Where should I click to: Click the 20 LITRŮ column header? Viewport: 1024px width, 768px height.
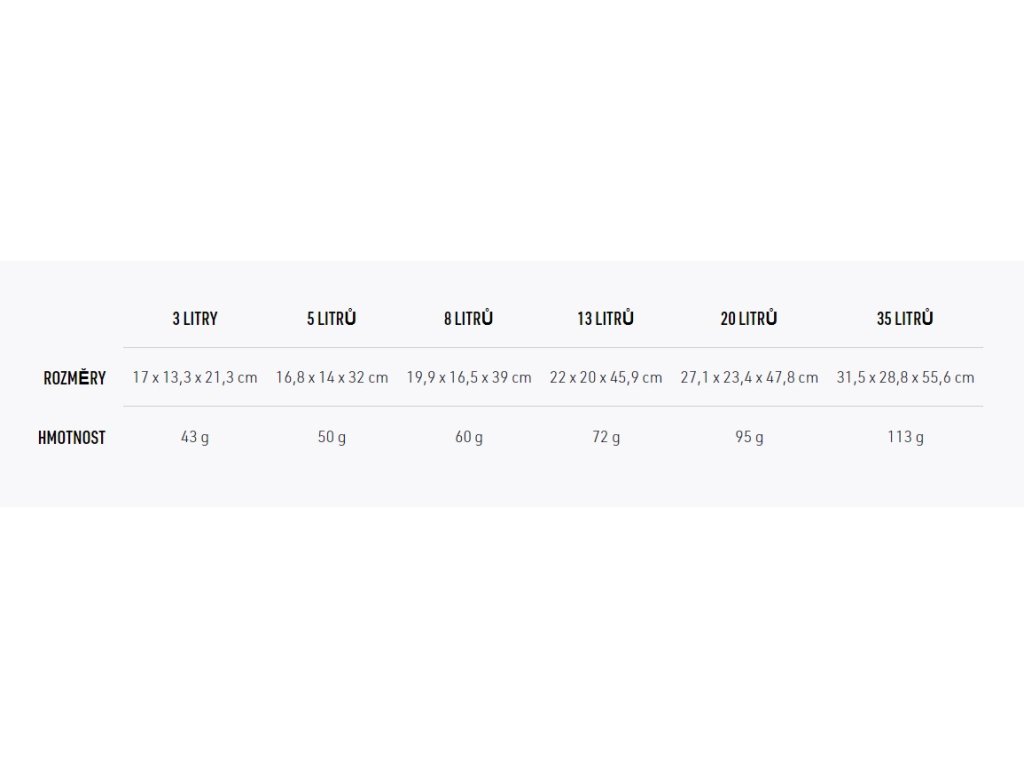point(748,318)
